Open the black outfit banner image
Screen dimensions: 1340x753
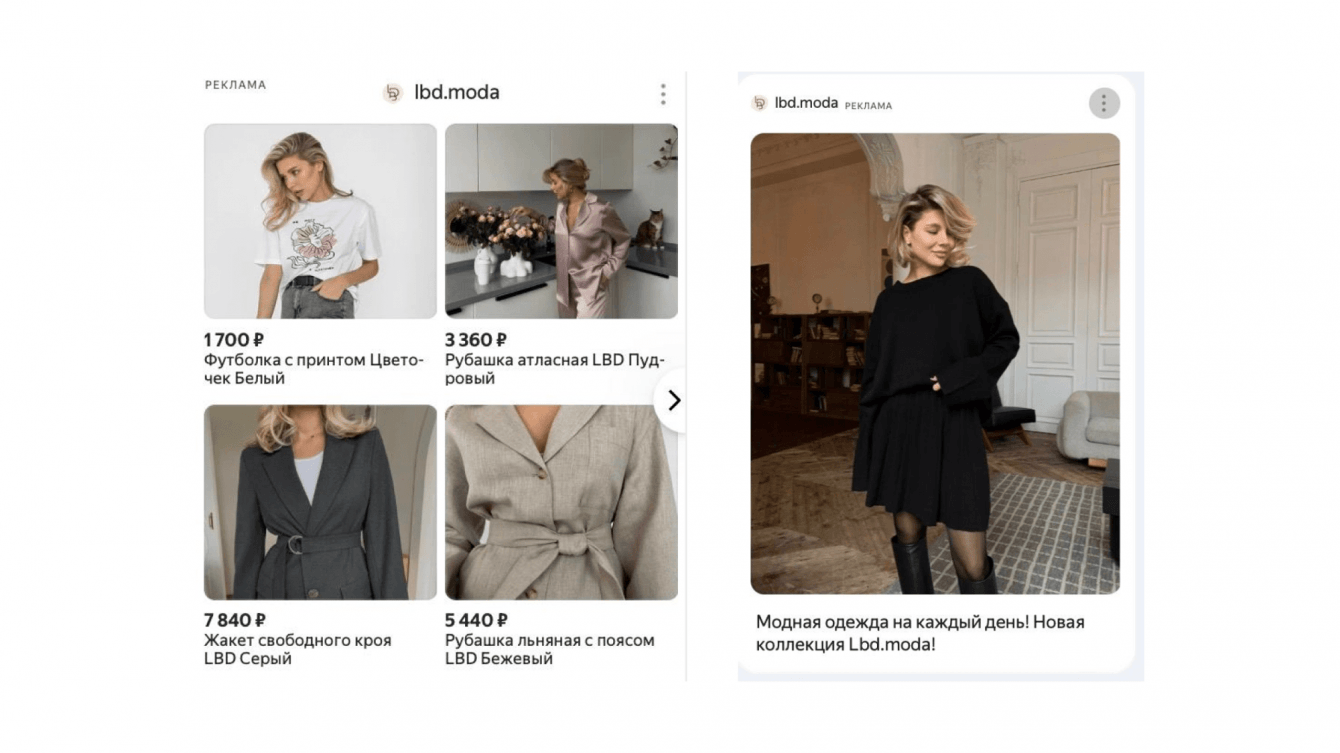[x=935, y=363]
